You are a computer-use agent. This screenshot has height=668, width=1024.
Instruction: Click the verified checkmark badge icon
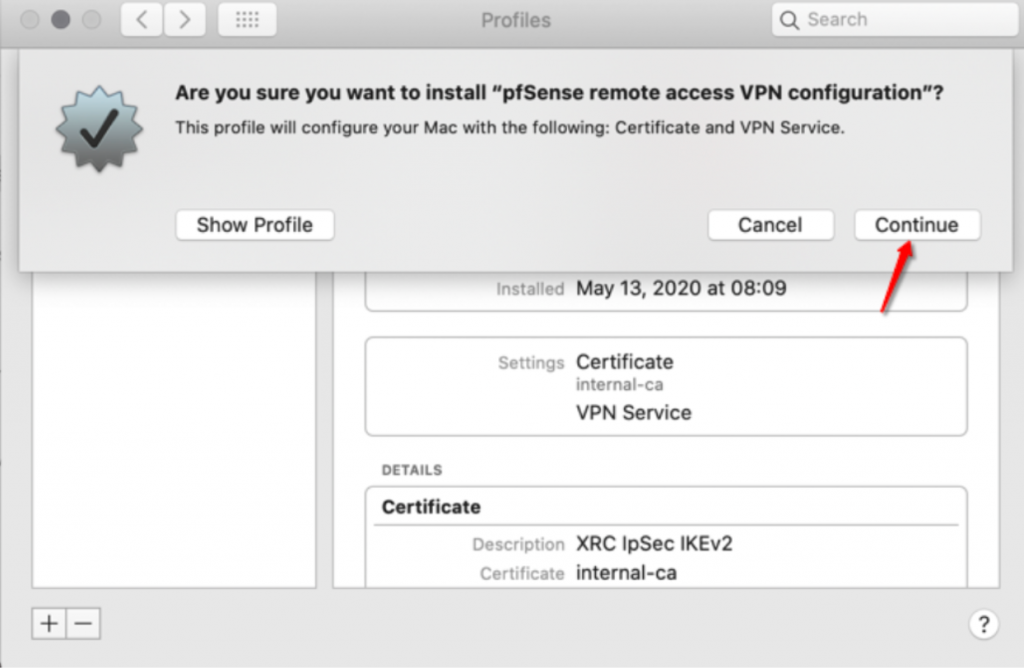point(99,129)
